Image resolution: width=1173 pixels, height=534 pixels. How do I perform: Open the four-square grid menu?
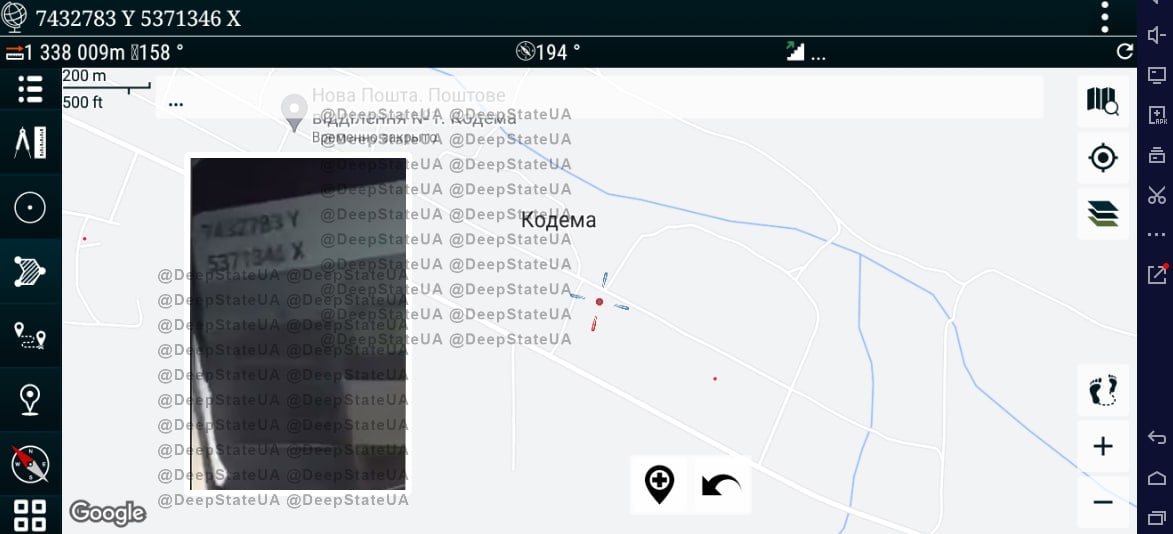pos(30,515)
